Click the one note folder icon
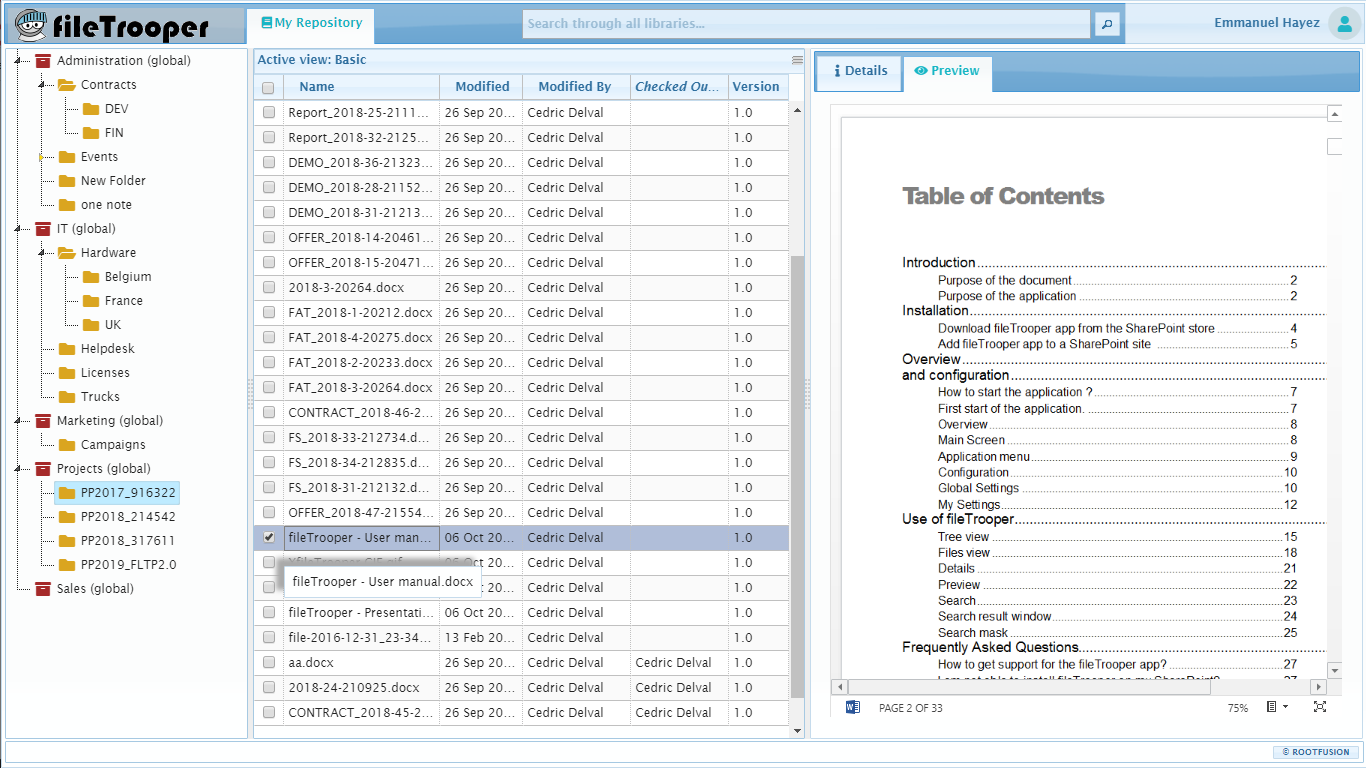This screenshot has height=768, width=1366. coord(67,205)
